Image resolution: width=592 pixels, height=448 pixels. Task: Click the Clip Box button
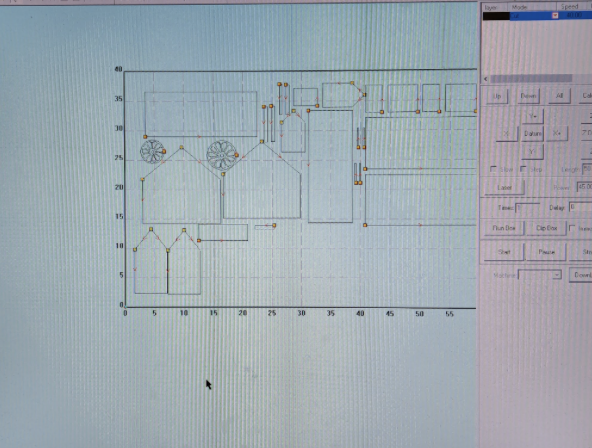(546, 228)
